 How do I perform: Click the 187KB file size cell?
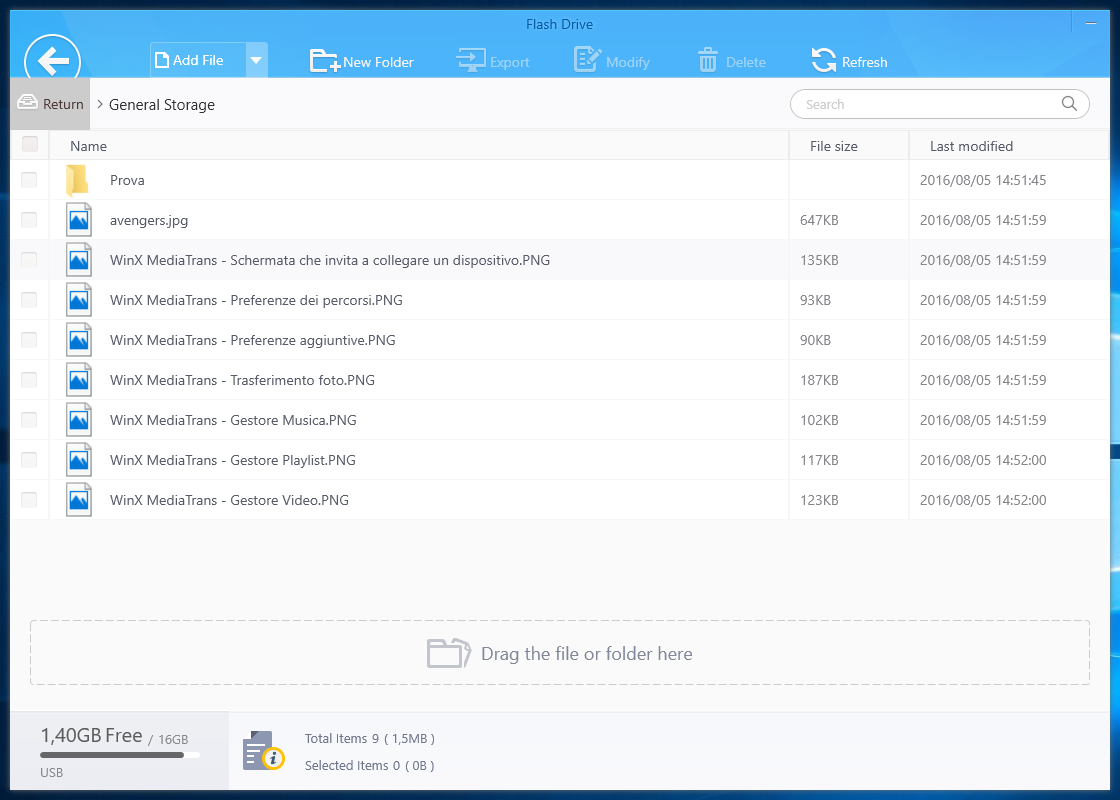[x=819, y=380]
